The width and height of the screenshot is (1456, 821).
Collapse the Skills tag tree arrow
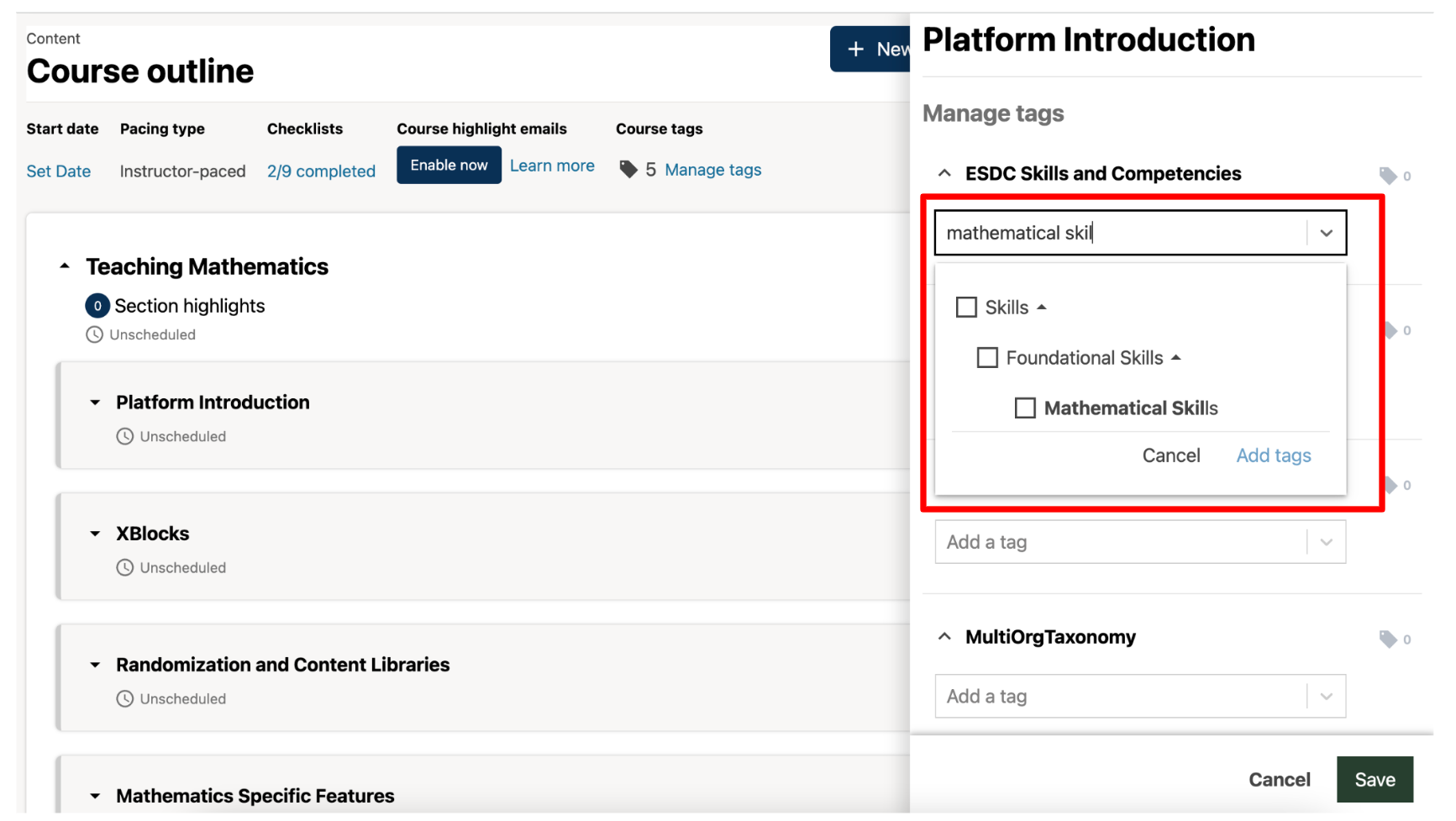click(1042, 308)
